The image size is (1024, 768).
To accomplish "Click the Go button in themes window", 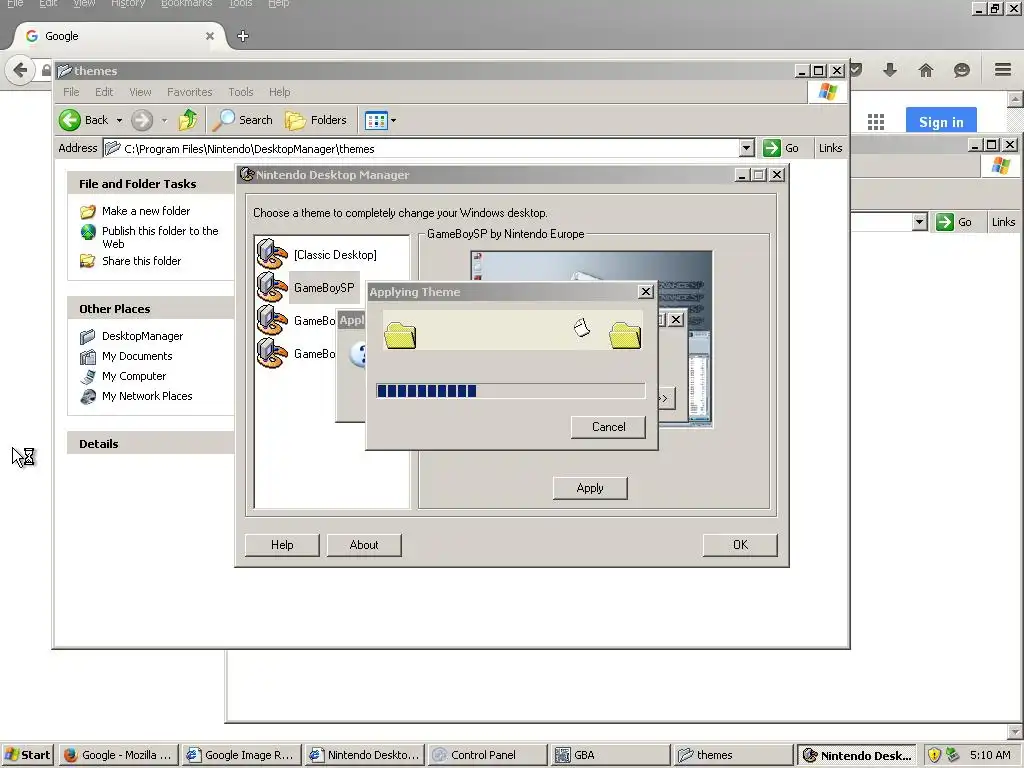I will (781, 148).
